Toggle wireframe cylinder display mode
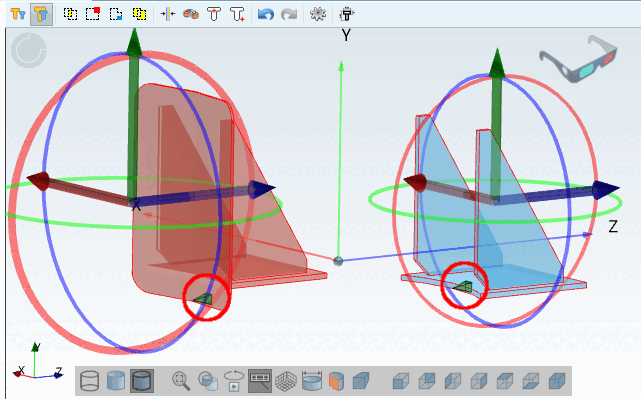 click(x=90, y=381)
